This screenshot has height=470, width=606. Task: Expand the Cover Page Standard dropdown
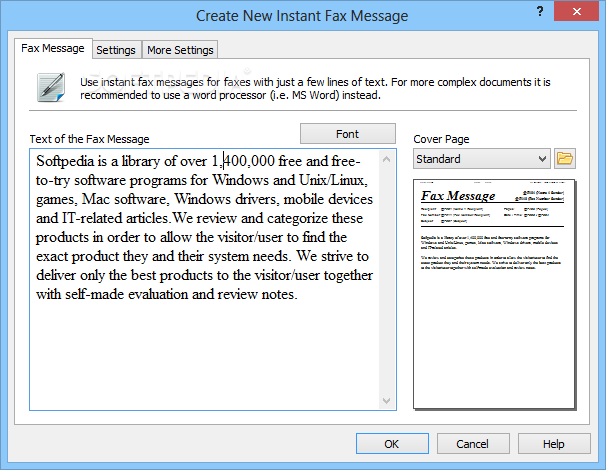482,159
